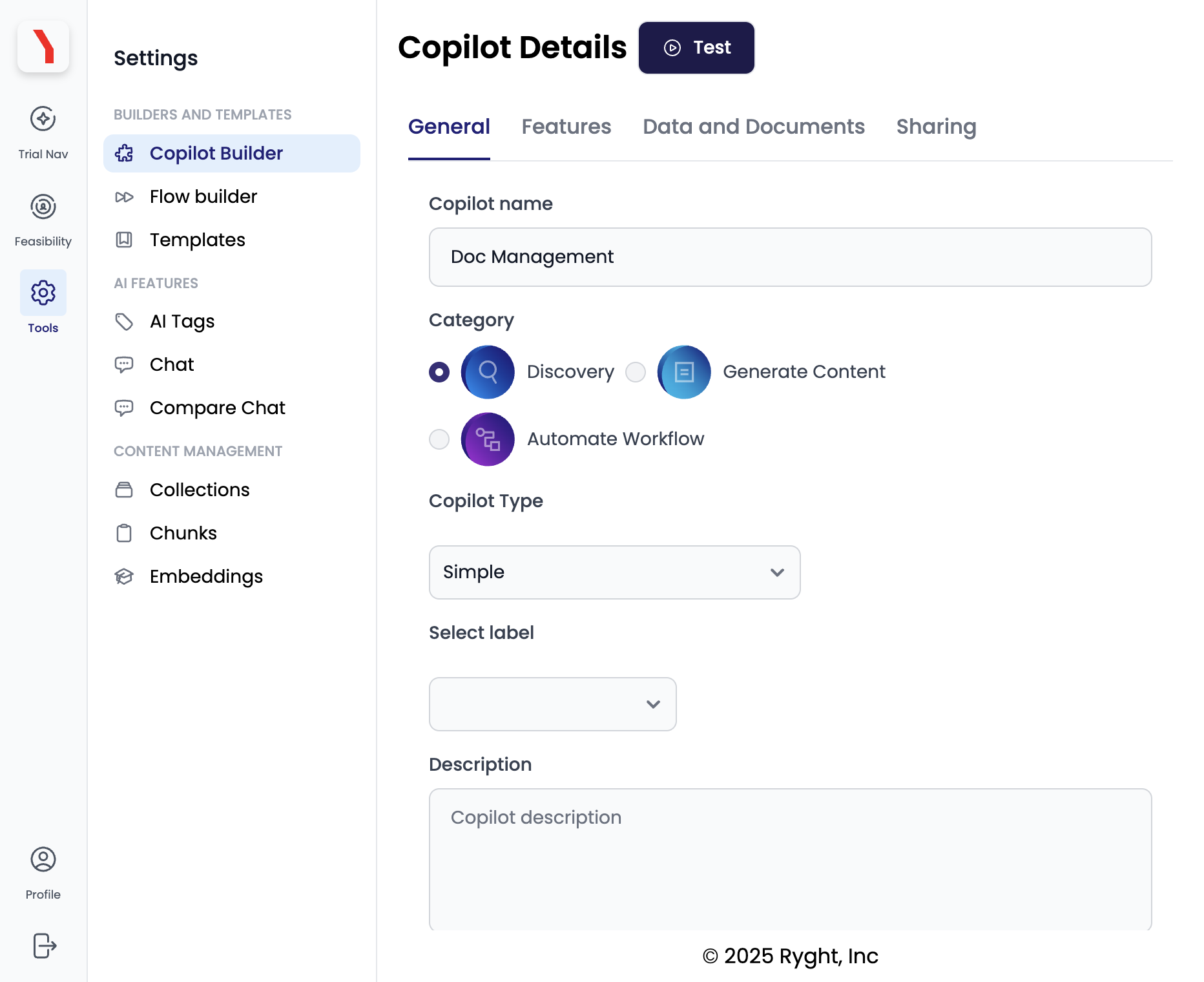Open the Profile icon in the rail

coord(43,859)
